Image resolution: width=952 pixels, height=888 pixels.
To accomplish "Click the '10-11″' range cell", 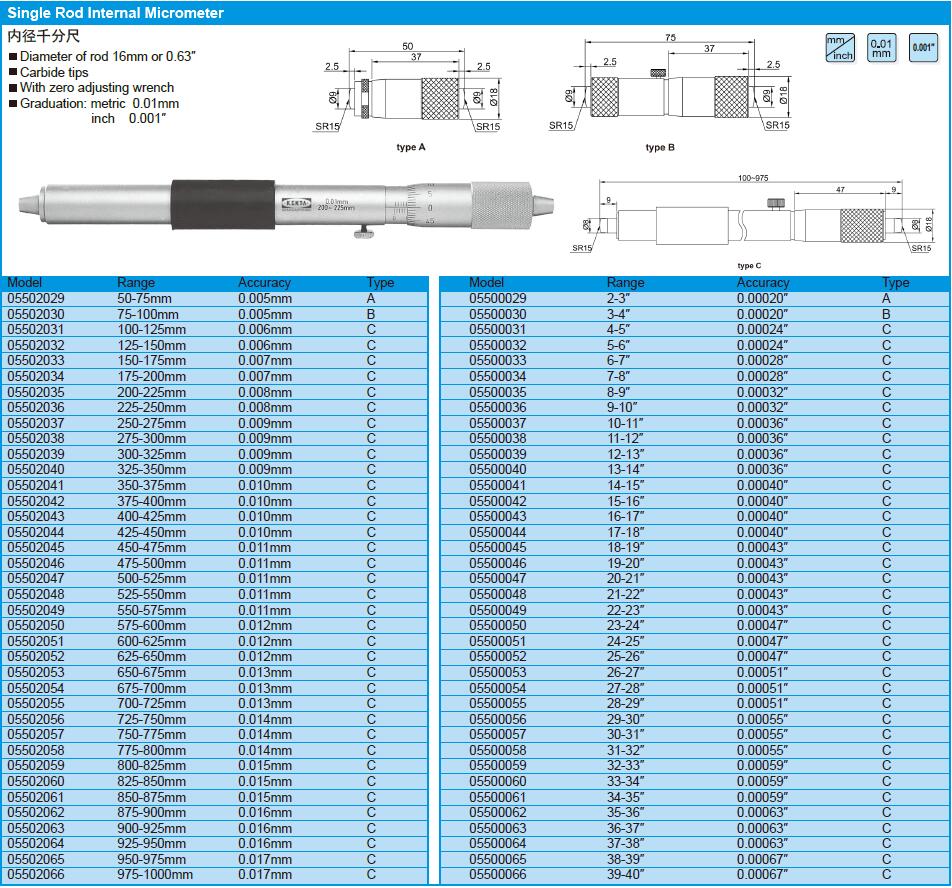I will pyautogui.click(x=625, y=423).
